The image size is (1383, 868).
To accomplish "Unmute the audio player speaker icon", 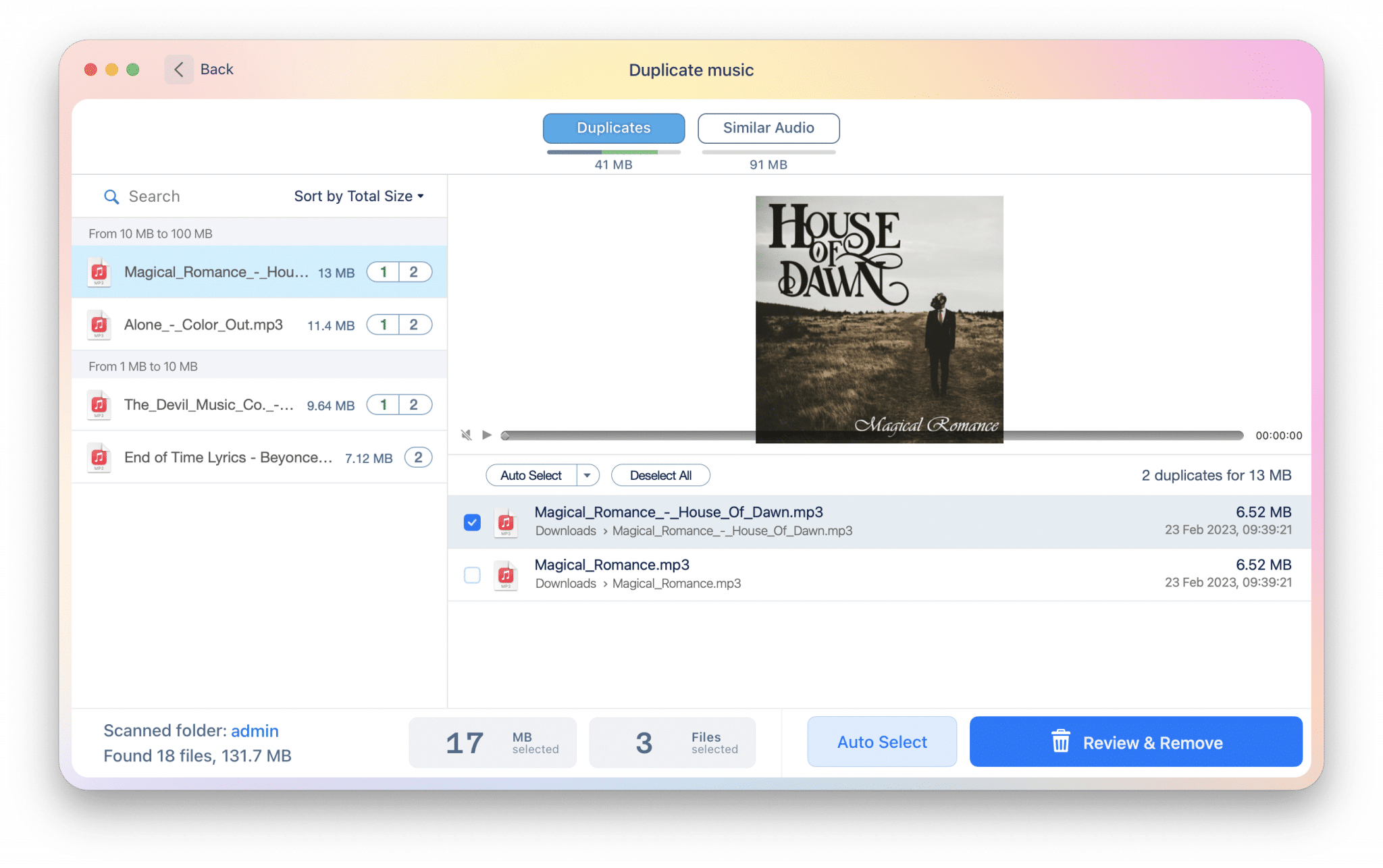I will (466, 435).
